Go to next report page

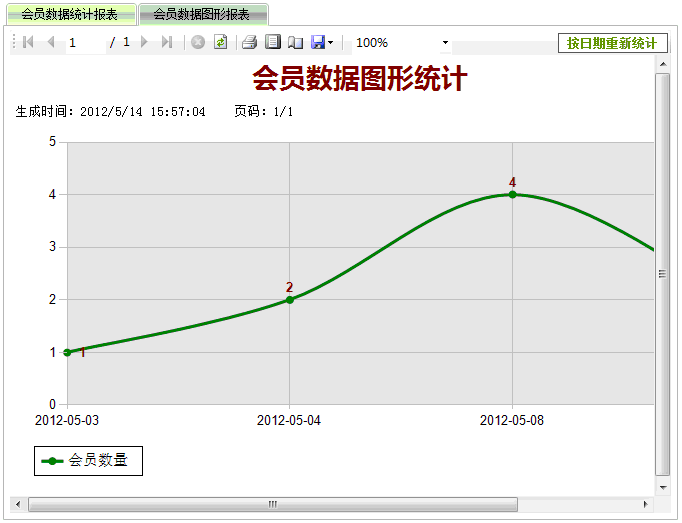(145, 43)
